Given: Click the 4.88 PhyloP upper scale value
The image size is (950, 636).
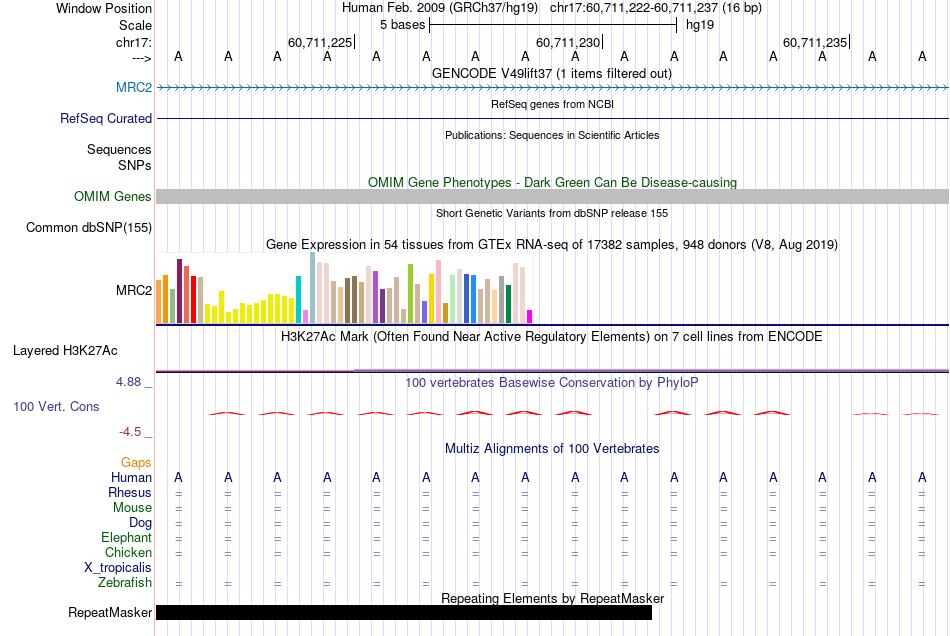Looking at the screenshot, I should pos(128,382).
